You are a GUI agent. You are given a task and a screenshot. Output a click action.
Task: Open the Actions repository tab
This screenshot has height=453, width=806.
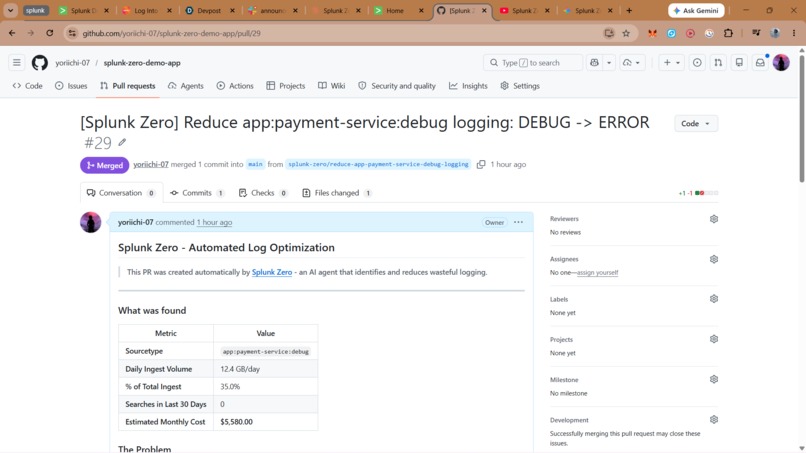coord(235,86)
